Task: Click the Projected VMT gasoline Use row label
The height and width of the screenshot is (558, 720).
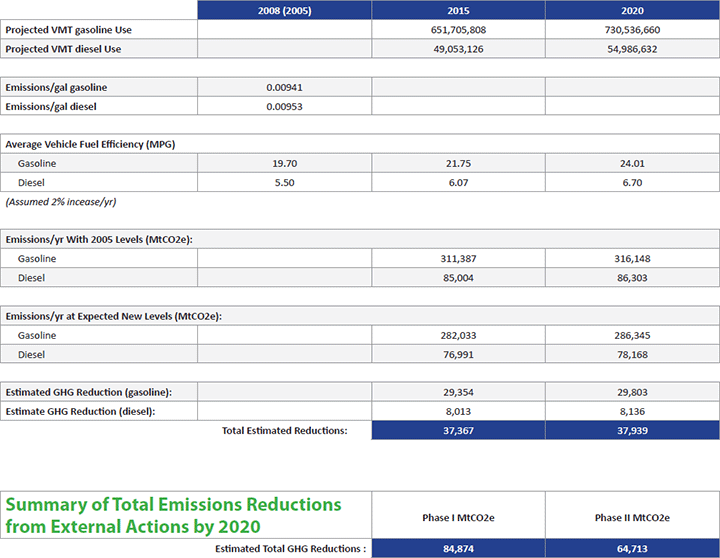Action: 69,30
